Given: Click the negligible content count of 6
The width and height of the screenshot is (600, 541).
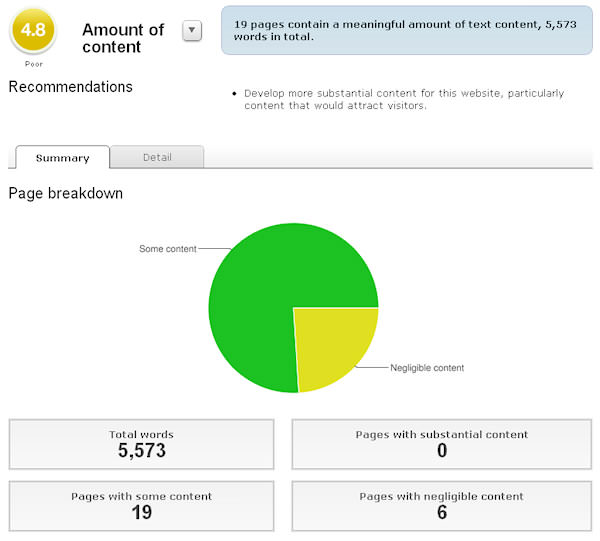Looking at the screenshot, I should click(441, 513).
